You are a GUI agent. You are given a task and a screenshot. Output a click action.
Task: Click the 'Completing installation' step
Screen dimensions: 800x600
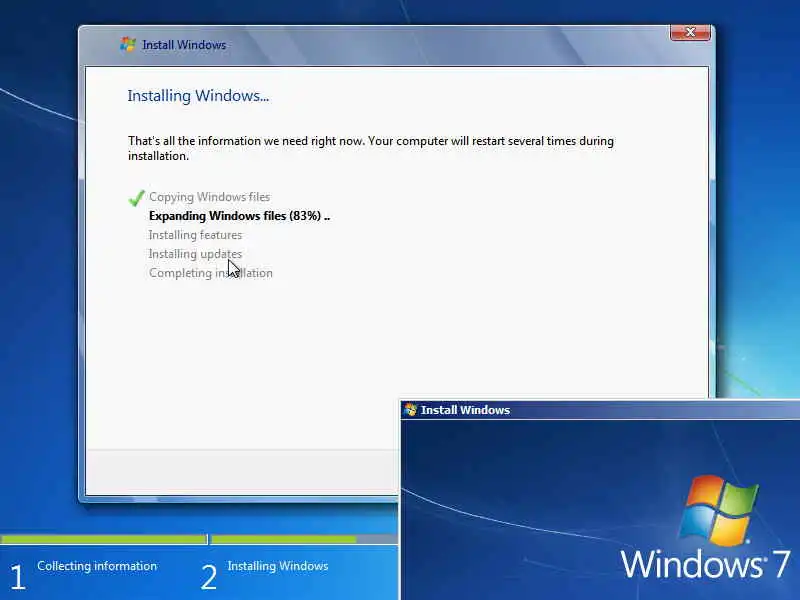211,273
